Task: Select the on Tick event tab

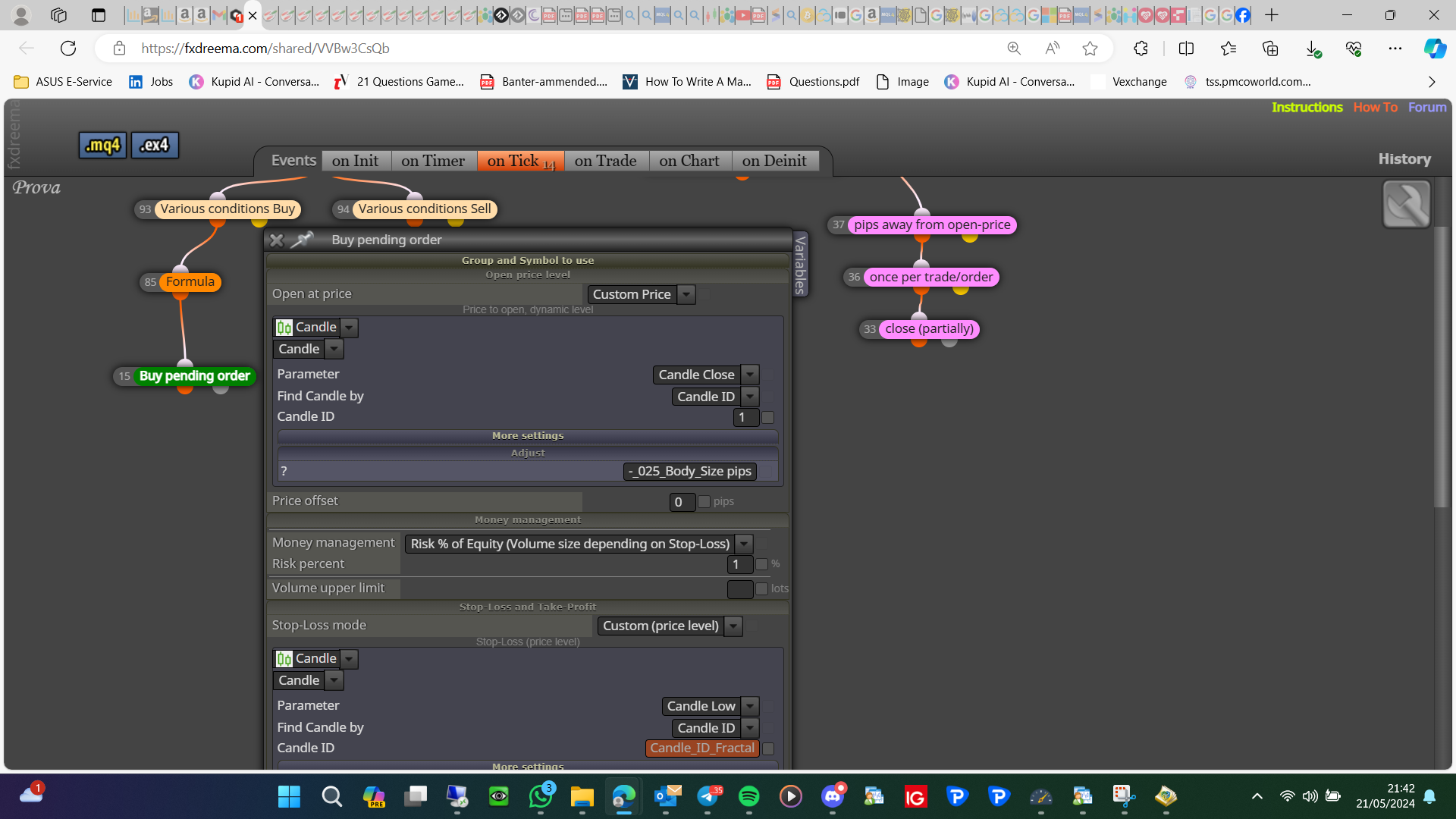Action: [x=520, y=161]
